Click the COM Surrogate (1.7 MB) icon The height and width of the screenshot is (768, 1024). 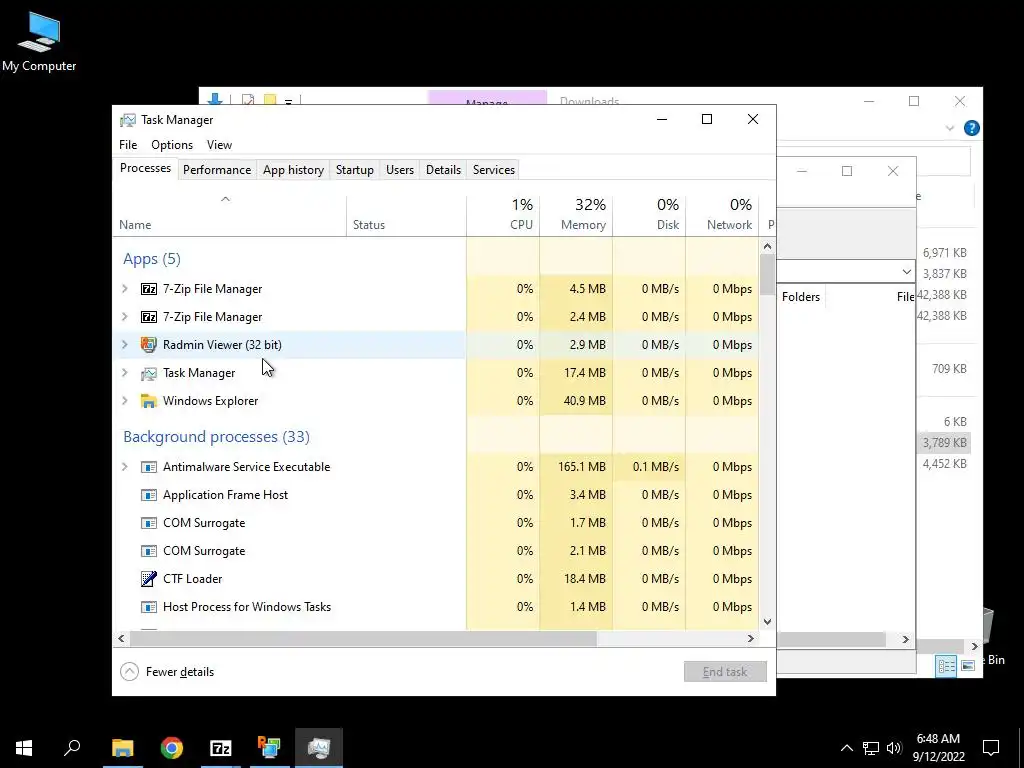149,523
